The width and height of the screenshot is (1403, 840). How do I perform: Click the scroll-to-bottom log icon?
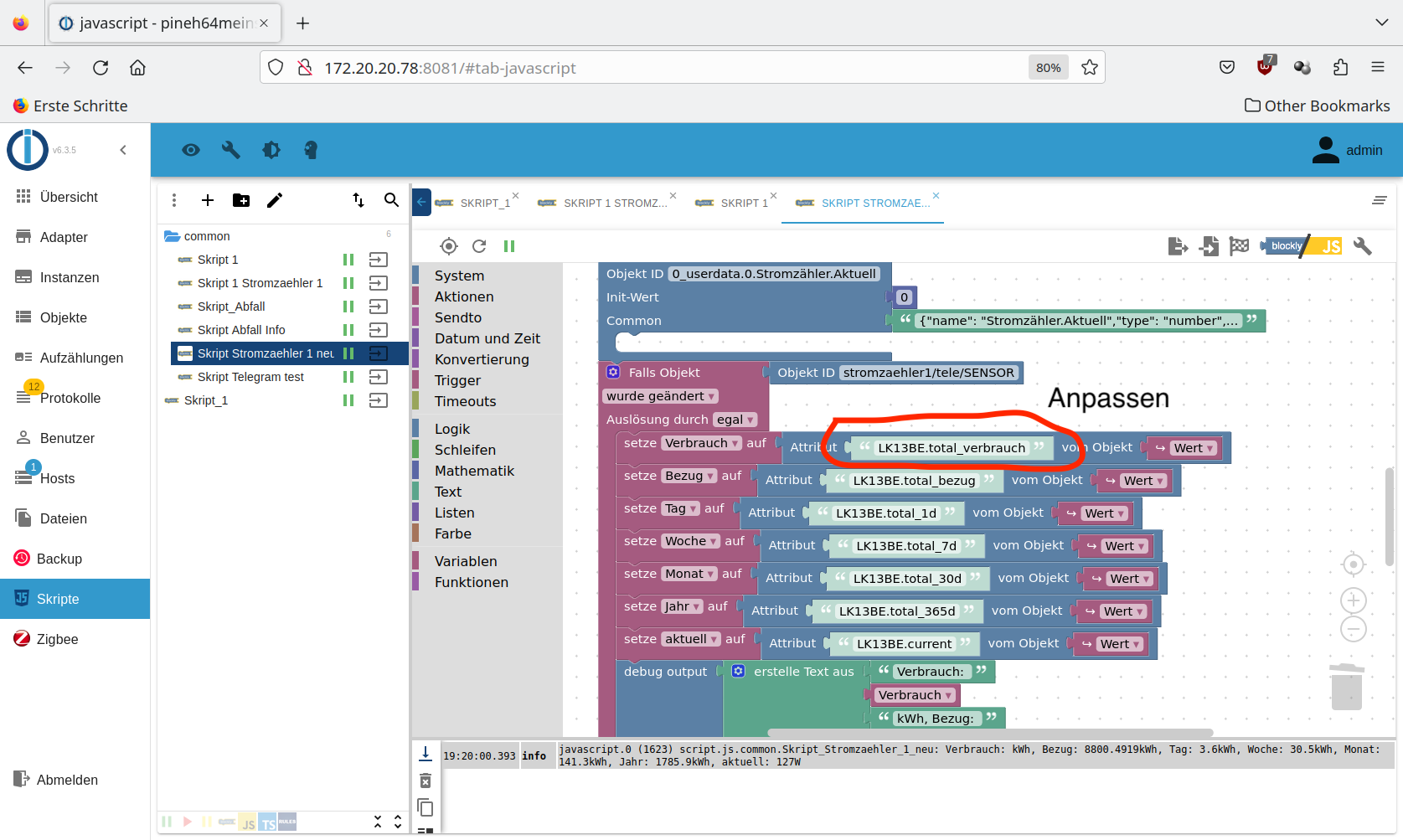click(426, 754)
